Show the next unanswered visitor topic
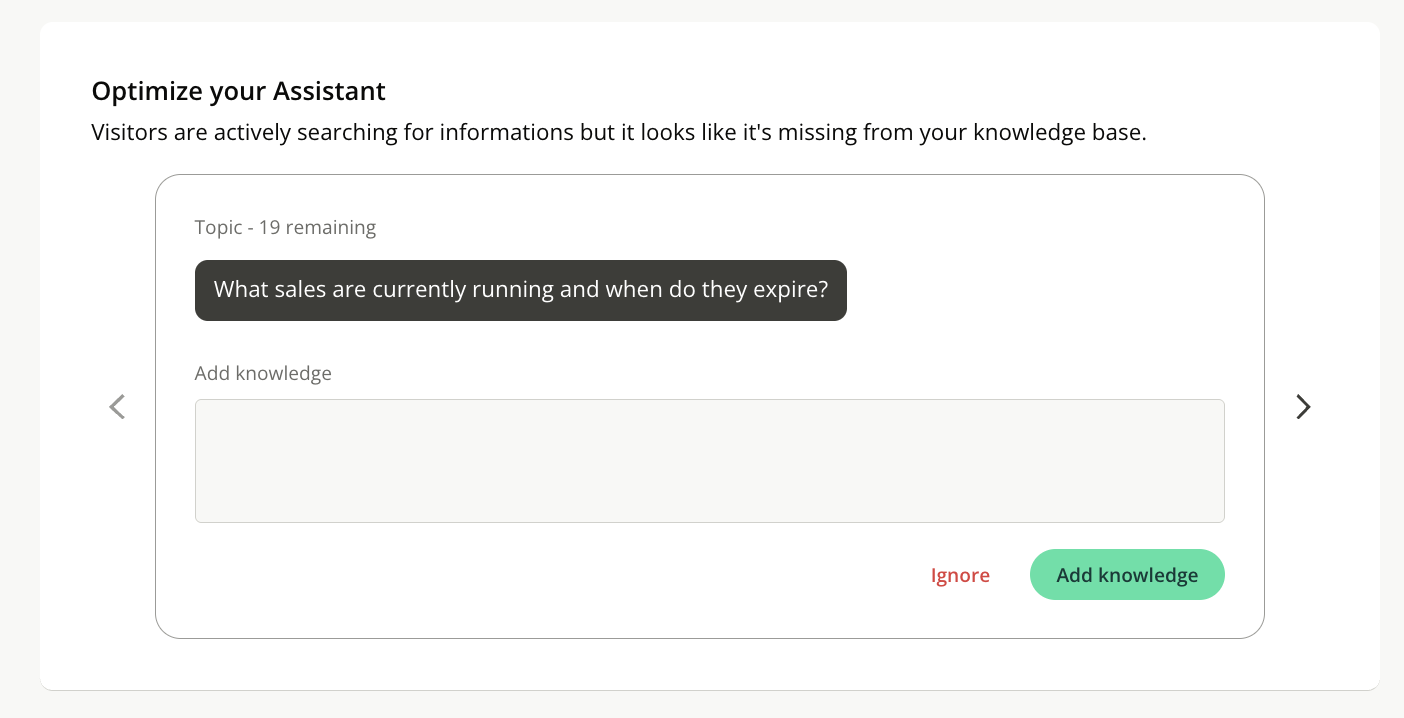The width and height of the screenshot is (1404, 718). click(1303, 407)
